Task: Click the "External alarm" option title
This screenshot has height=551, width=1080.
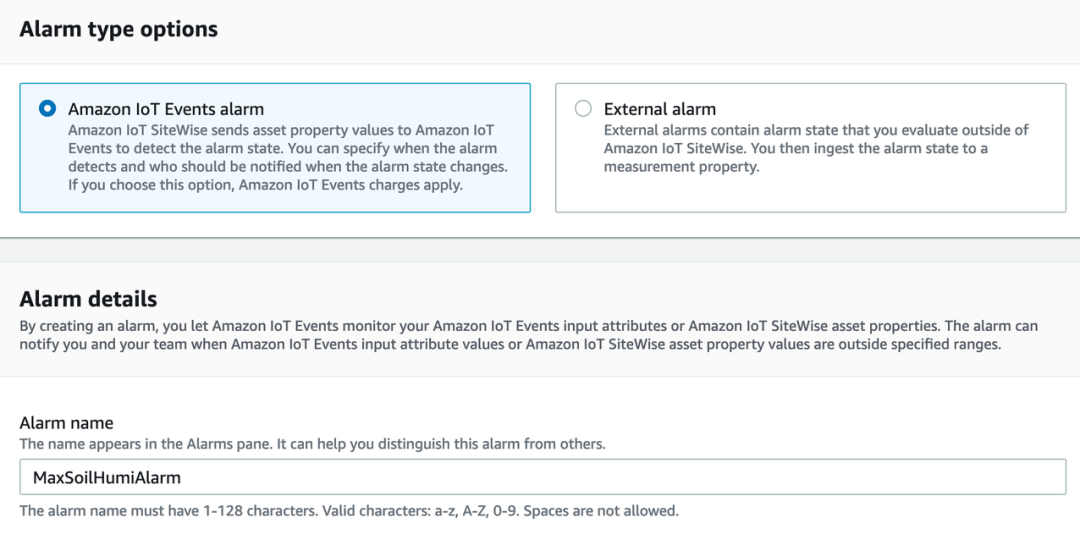Action: point(660,109)
